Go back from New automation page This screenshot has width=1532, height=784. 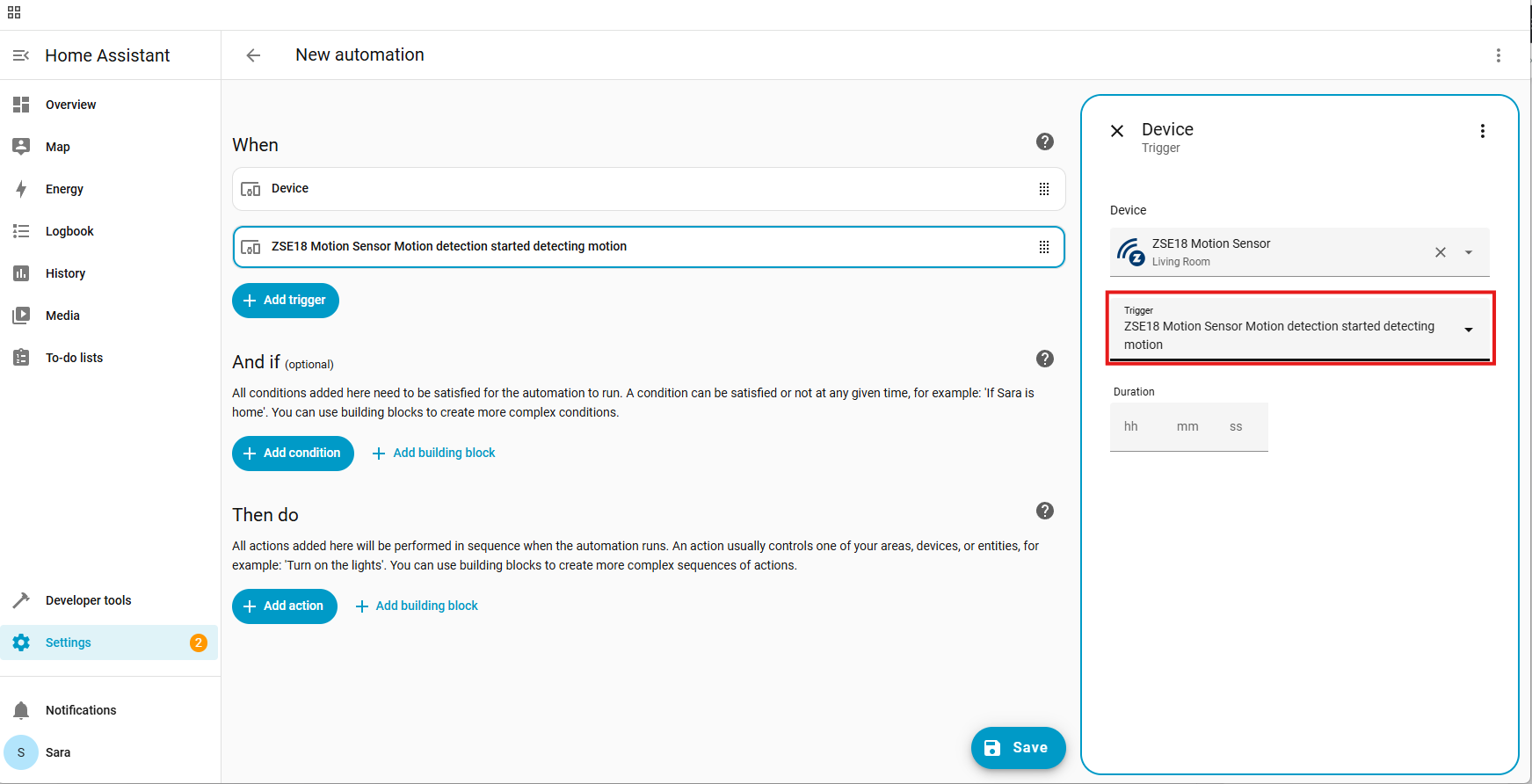(253, 55)
